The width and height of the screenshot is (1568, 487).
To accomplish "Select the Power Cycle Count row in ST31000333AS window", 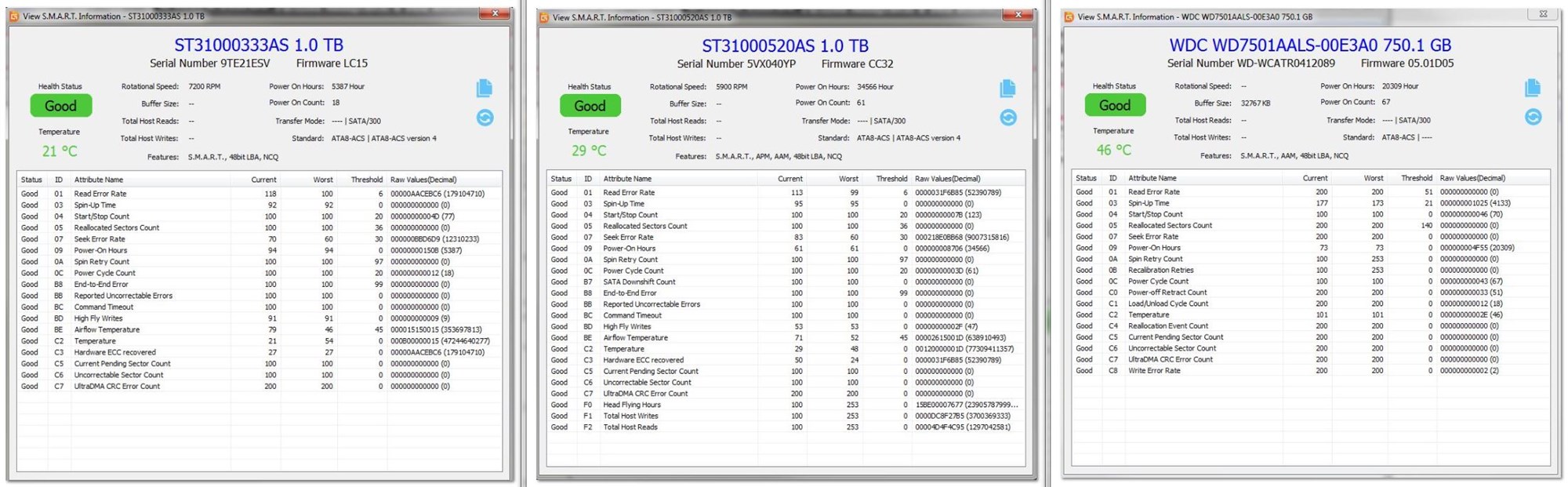I will click(x=259, y=273).
